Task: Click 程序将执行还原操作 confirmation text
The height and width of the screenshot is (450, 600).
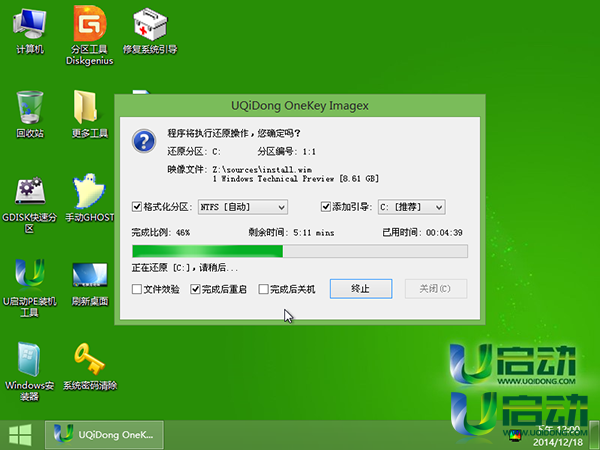Action: click(234, 133)
